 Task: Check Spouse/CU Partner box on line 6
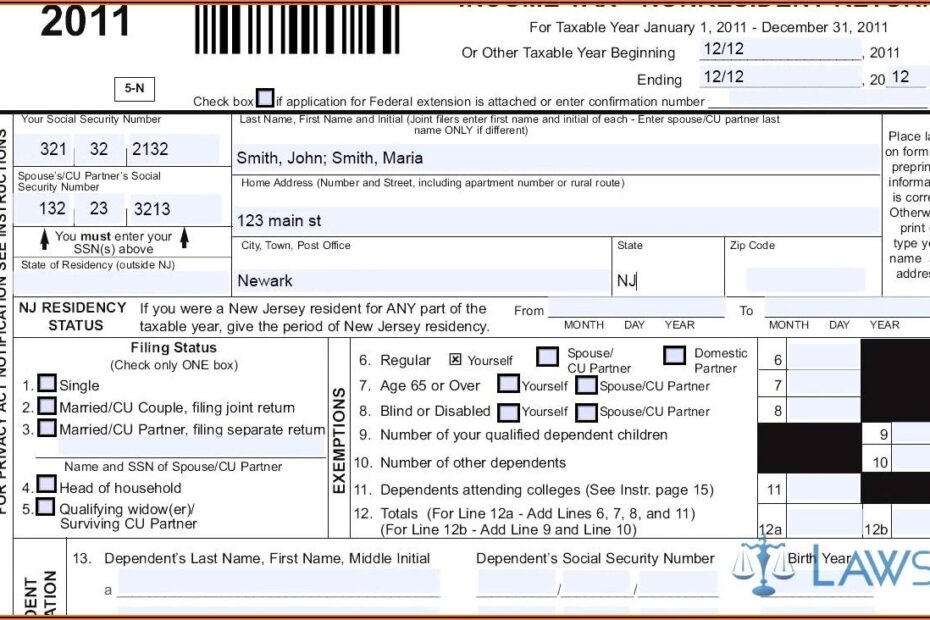547,356
